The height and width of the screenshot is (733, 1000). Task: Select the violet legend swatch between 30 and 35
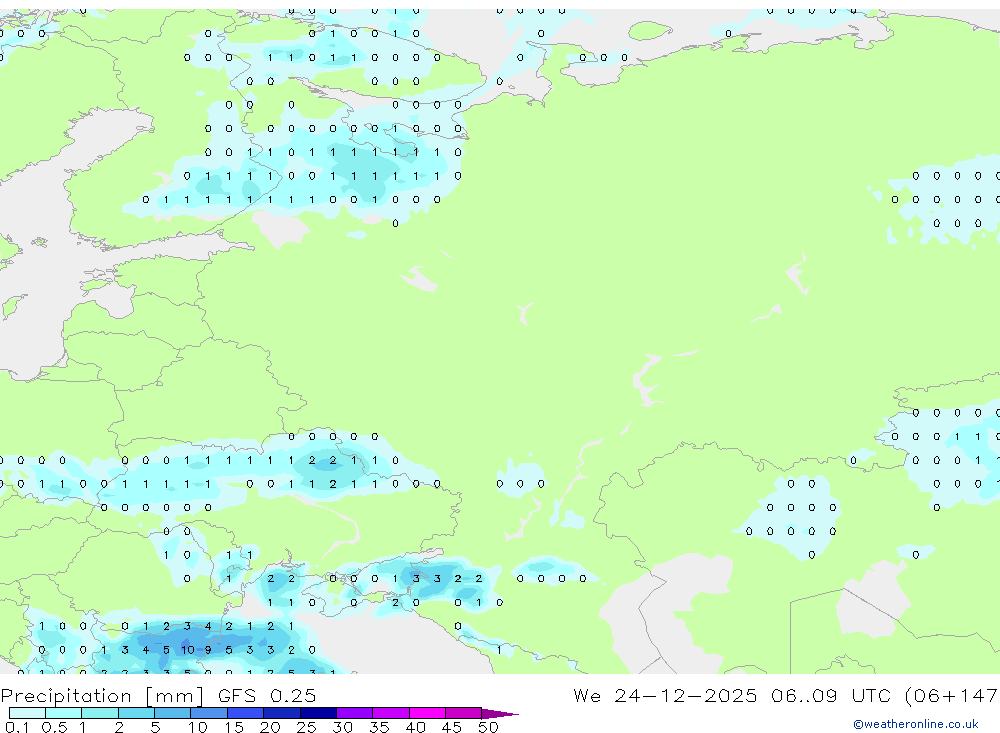[354, 713]
